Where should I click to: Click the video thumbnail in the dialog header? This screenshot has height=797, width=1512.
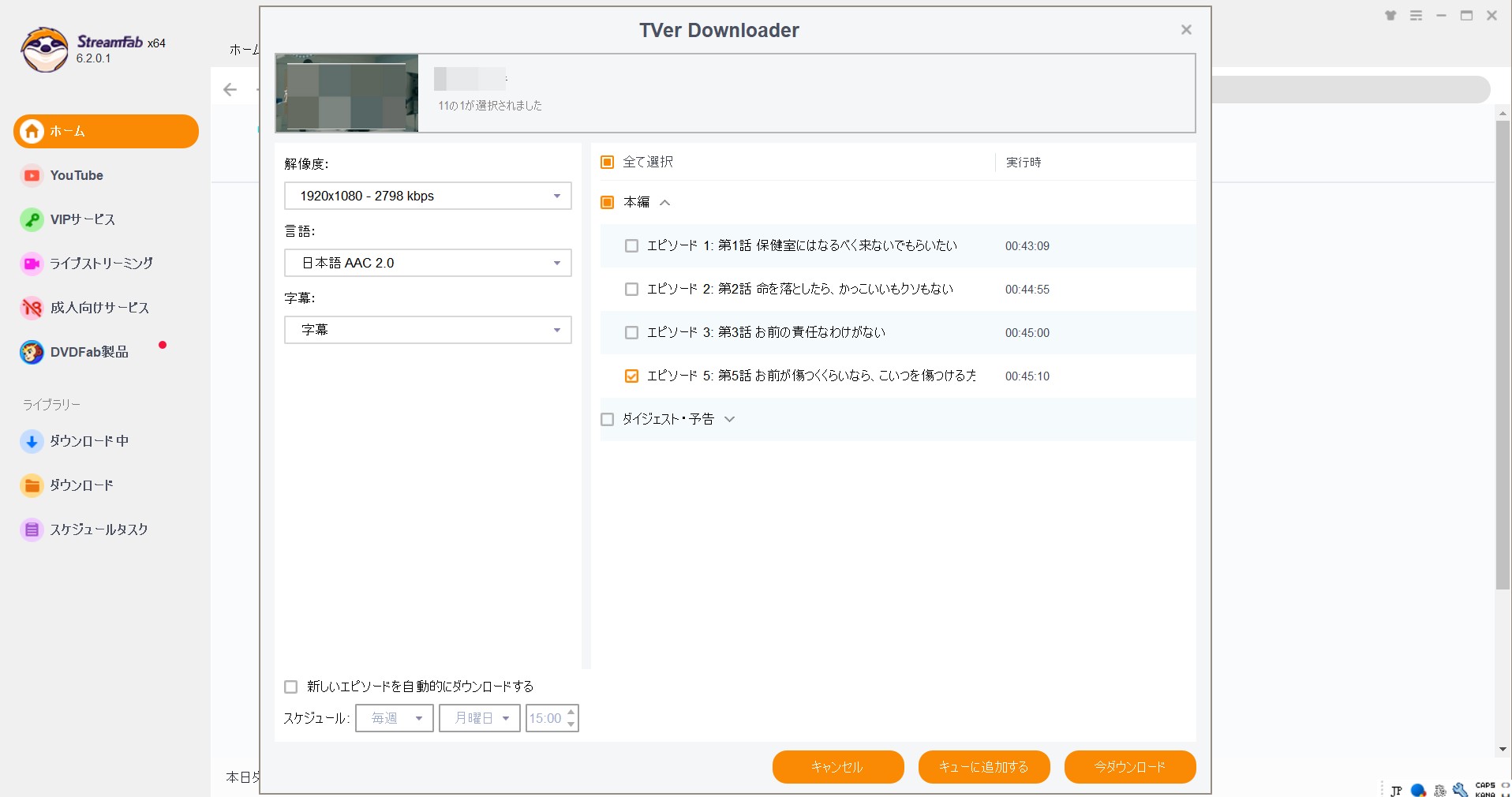(346, 93)
